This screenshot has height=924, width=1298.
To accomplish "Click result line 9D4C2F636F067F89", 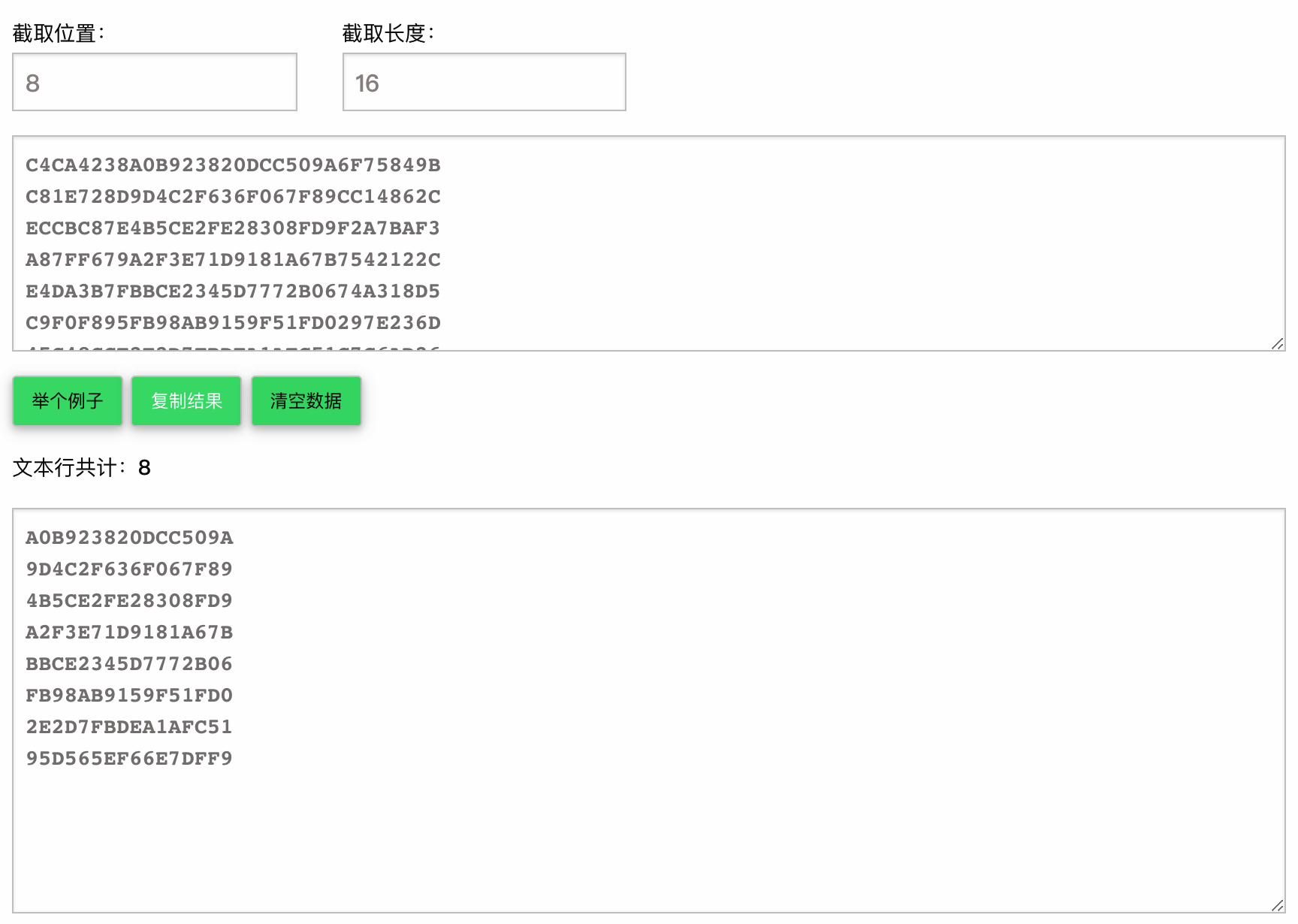I will [129, 569].
